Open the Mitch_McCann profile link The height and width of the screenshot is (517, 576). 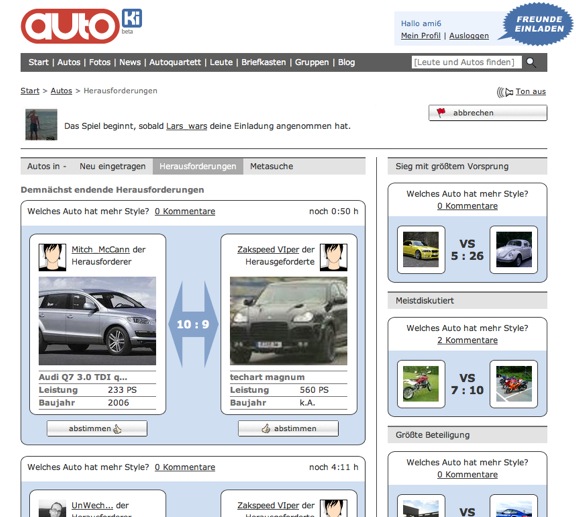coord(101,249)
